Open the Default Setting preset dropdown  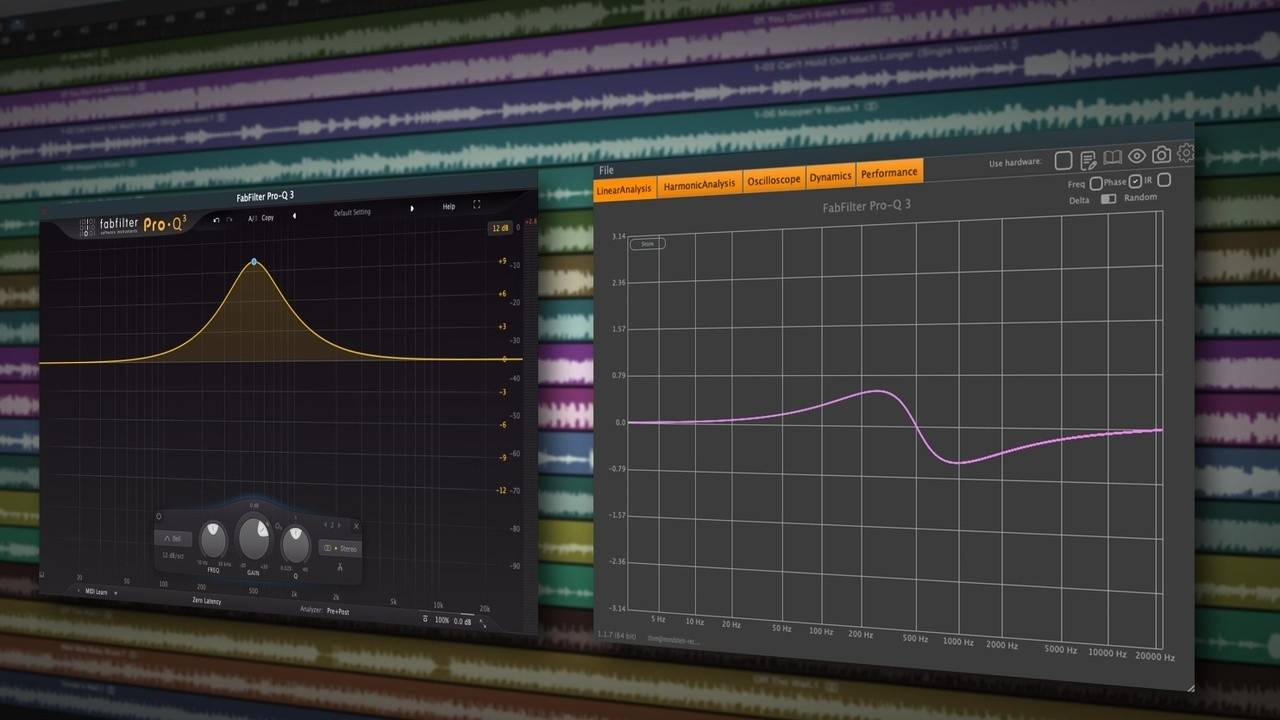pyautogui.click(x=351, y=212)
